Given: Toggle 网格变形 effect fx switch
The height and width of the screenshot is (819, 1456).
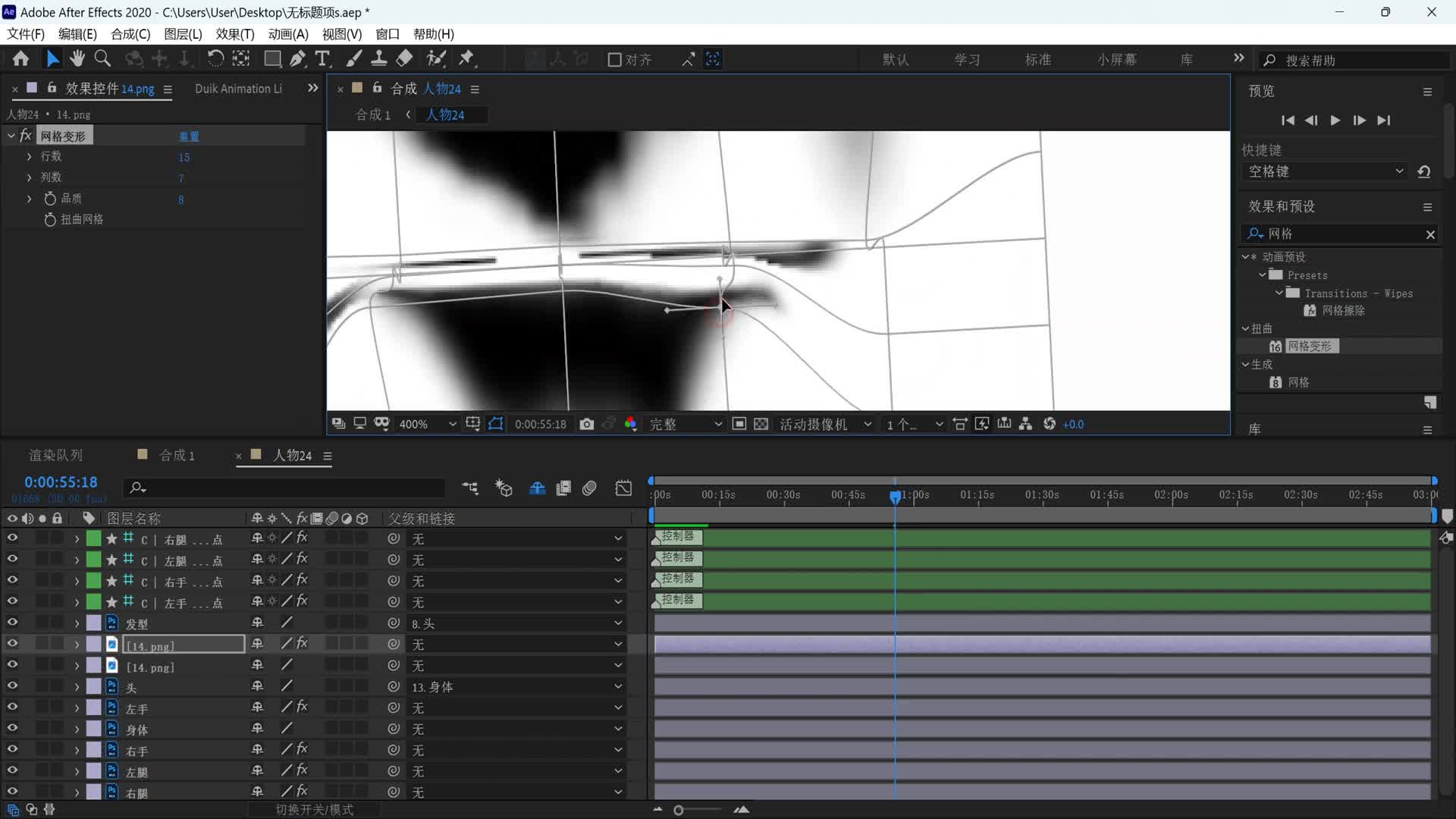Looking at the screenshot, I should click(x=26, y=136).
